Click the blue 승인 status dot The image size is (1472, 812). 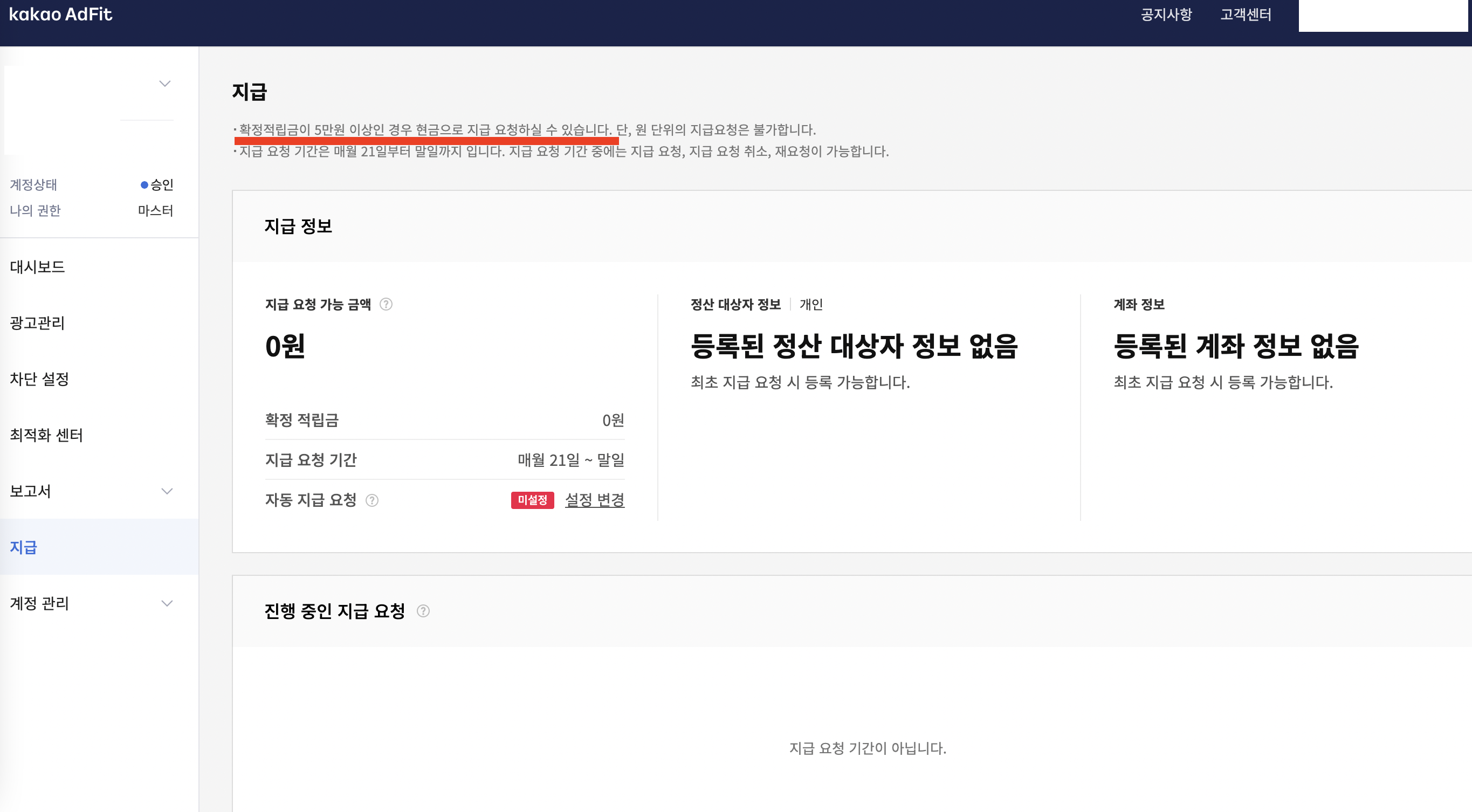click(145, 184)
